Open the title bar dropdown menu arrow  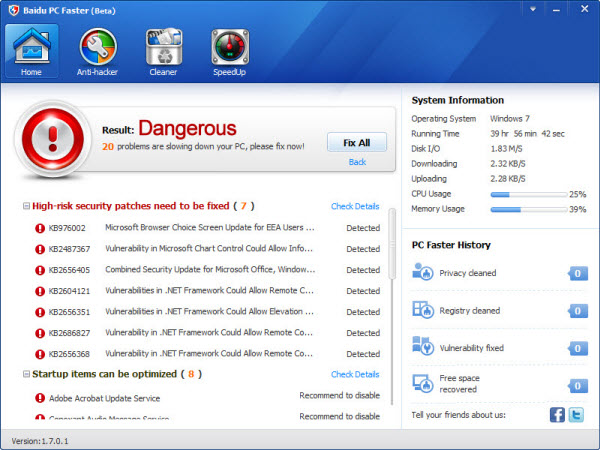coord(533,10)
